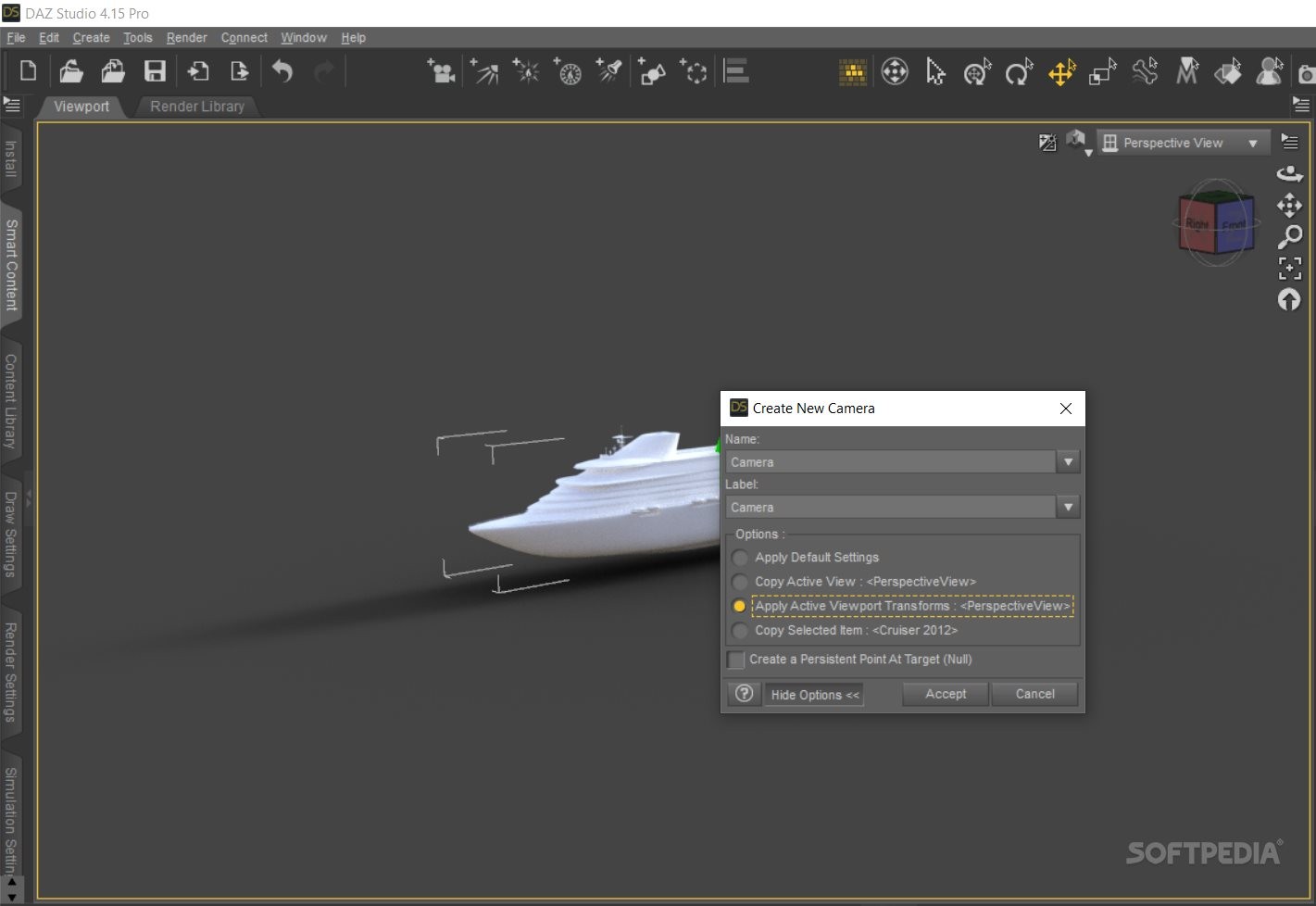This screenshot has height=906, width=1316.
Task: Click the view orientation cube
Action: coord(1216,222)
